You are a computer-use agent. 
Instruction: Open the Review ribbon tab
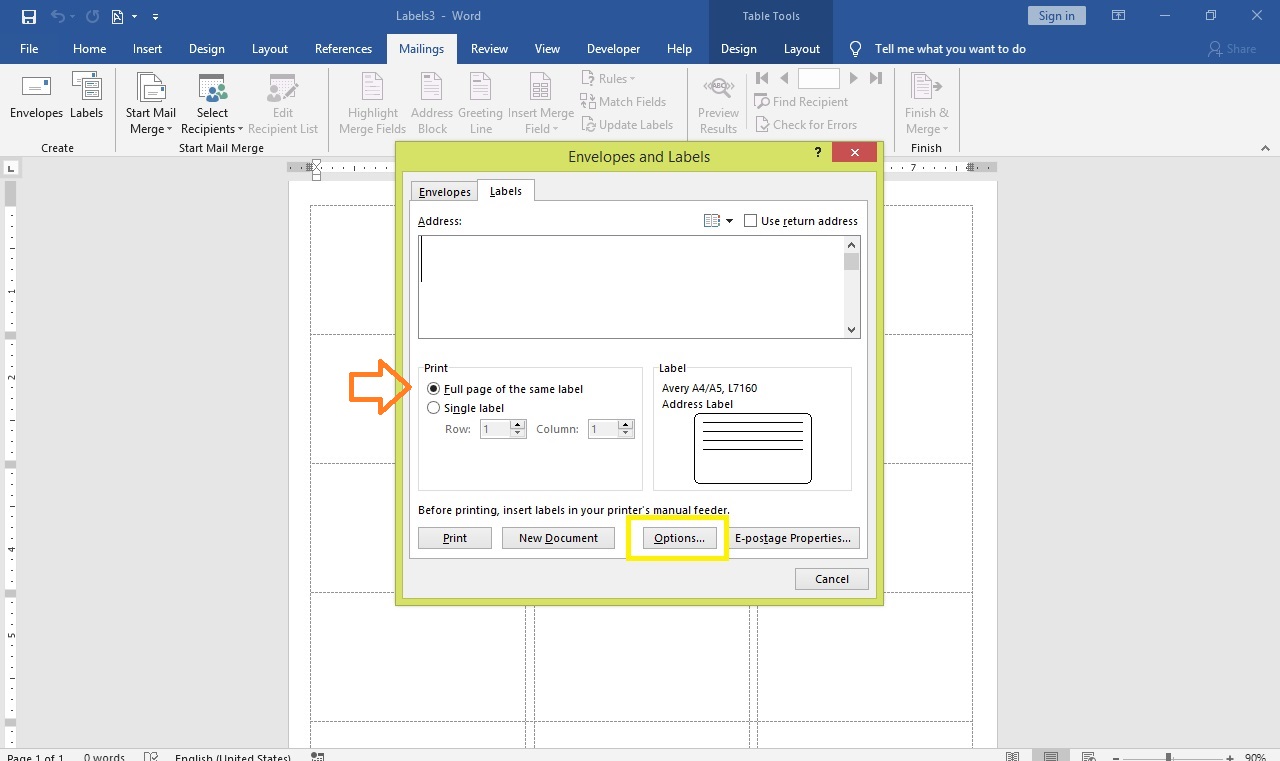[489, 48]
